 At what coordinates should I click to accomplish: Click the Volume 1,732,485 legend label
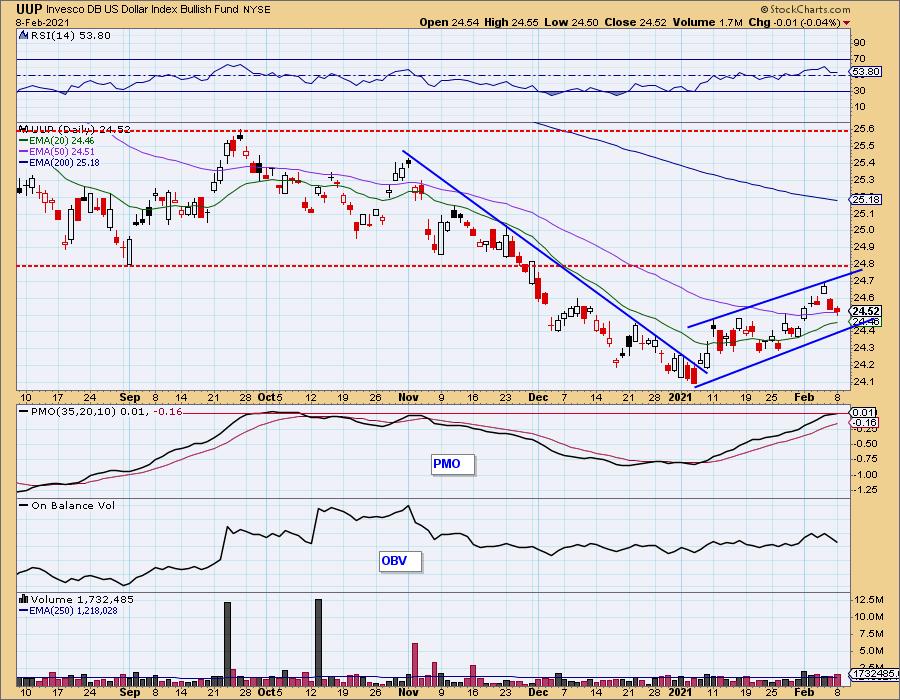[x=82, y=599]
